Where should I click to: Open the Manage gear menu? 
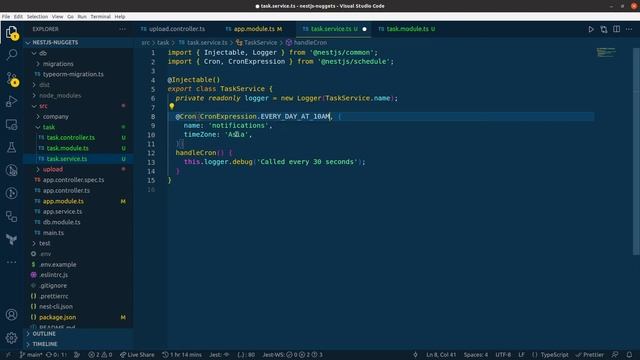[x=11, y=338]
